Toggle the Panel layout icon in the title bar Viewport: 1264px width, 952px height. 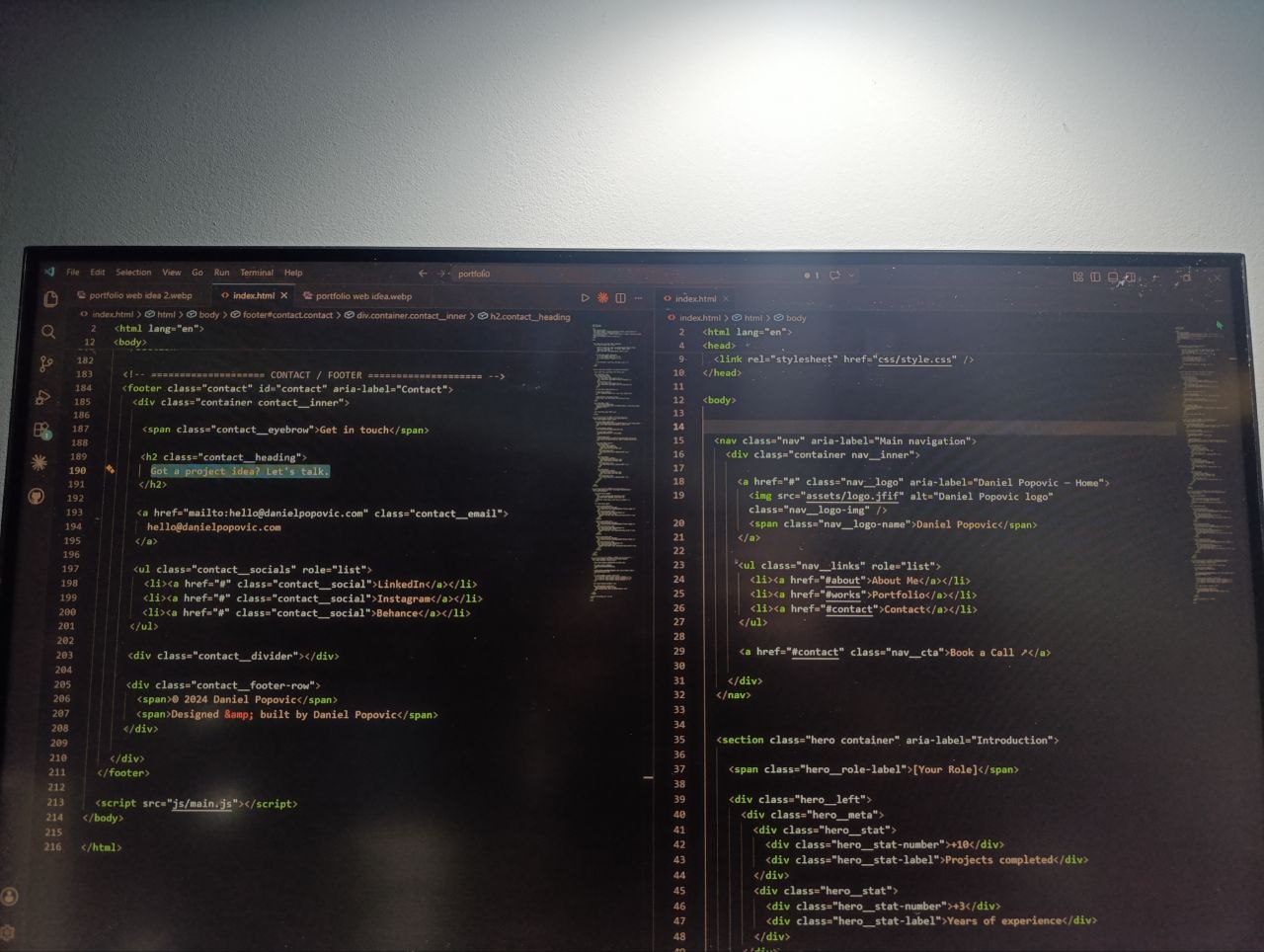1113,278
